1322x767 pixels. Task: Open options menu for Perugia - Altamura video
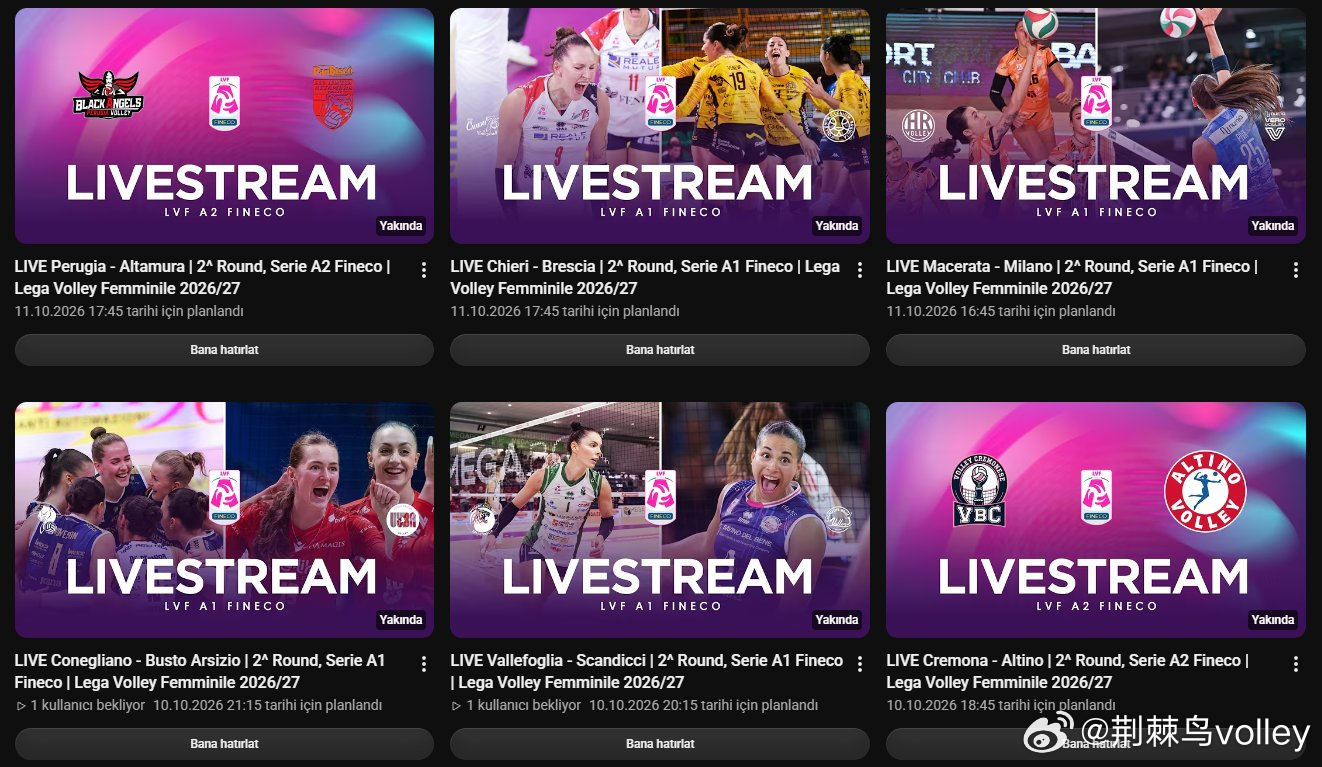(x=424, y=270)
